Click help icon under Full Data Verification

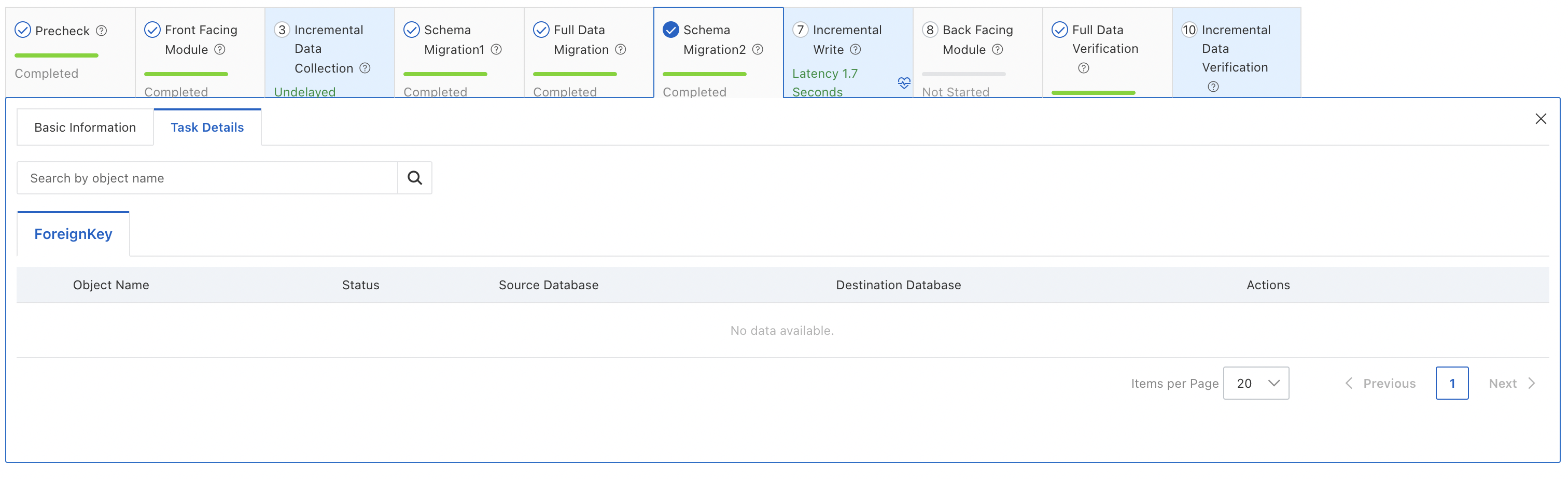click(x=1084, y=68)
